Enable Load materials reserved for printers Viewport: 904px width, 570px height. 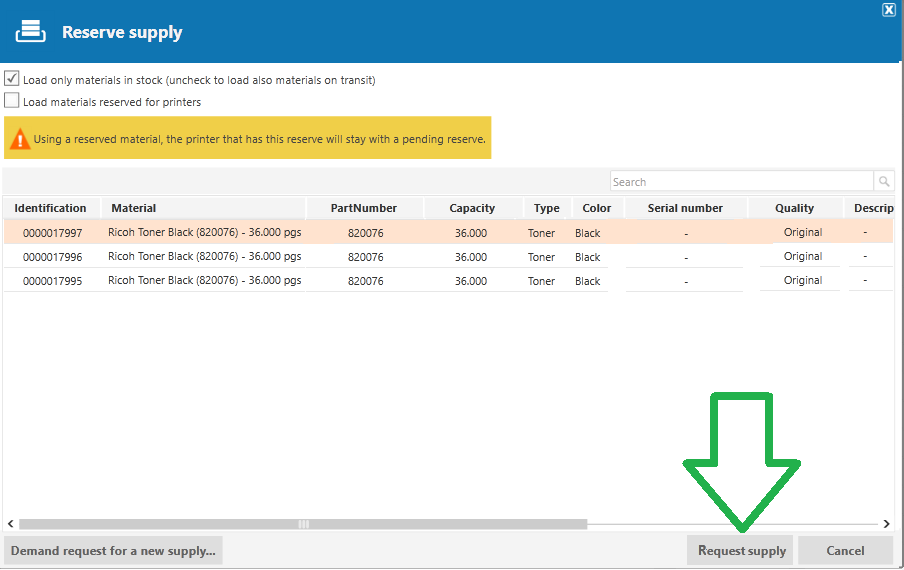12,100
